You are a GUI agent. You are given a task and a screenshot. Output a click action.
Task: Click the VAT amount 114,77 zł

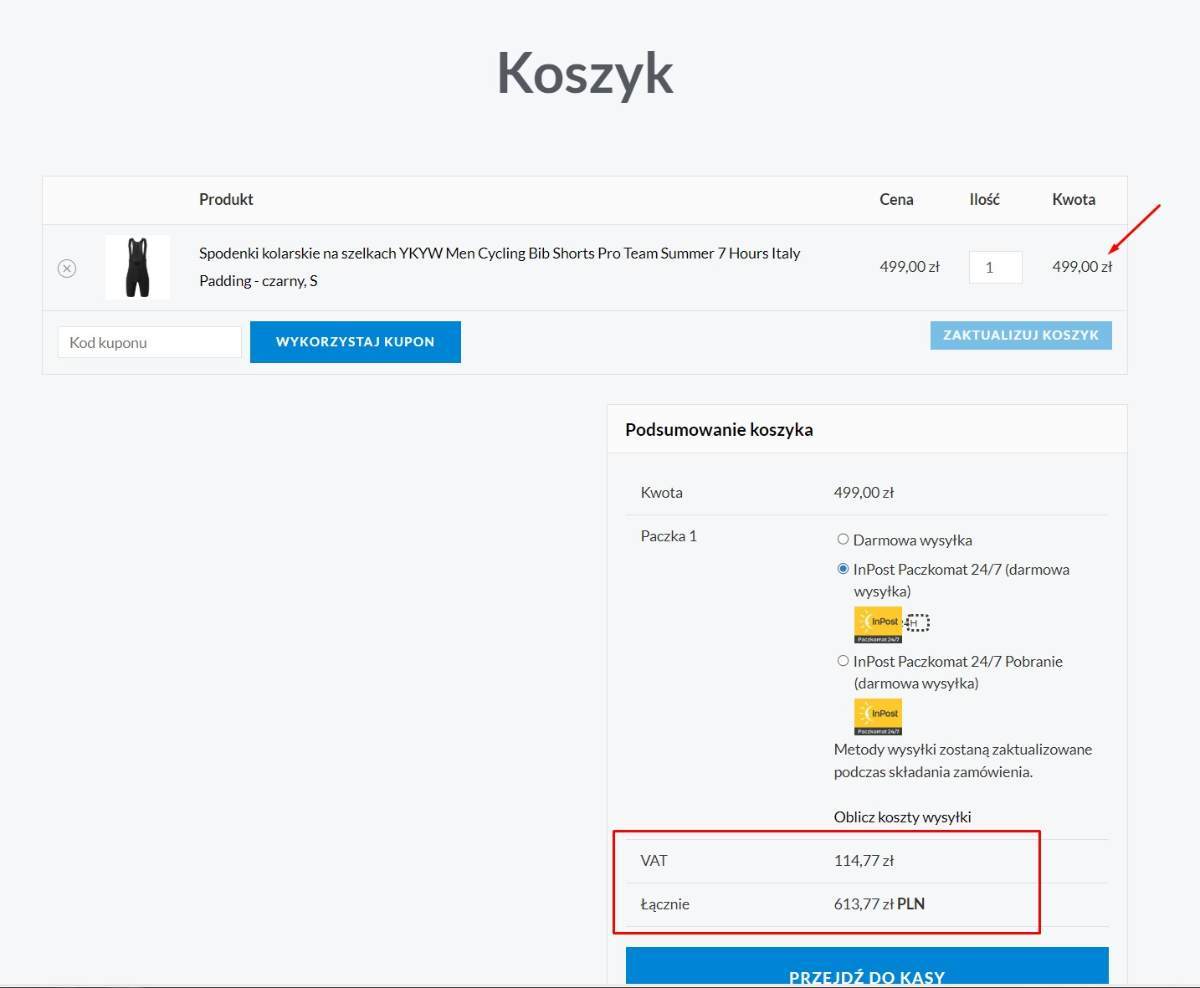click(864, 860)
